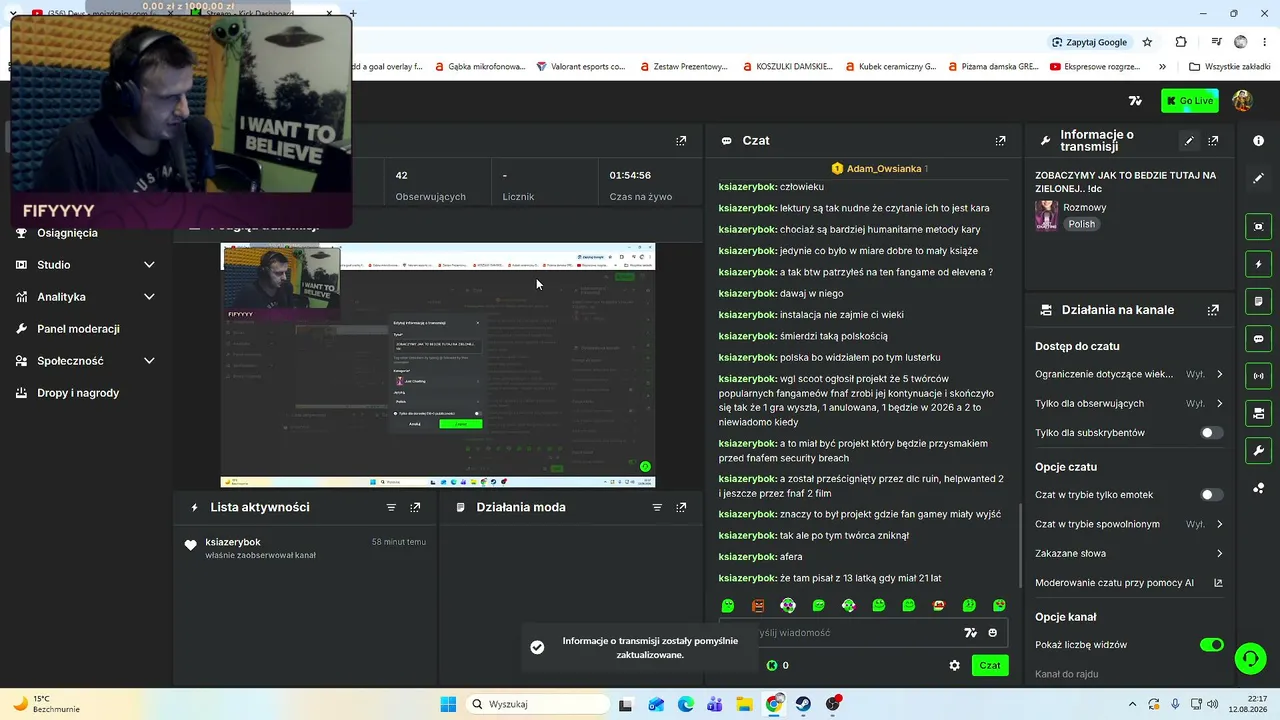This screenshot has width=1280, height=720.
Task: Toggle Czat w trybie tylko emotek switch
Action: click(x=1211, y=495)
